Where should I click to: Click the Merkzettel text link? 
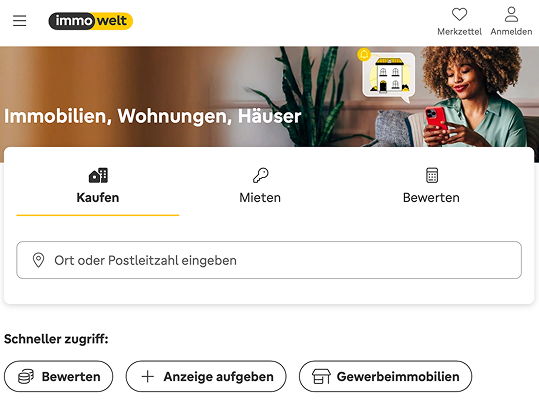(x=459, y=32)
